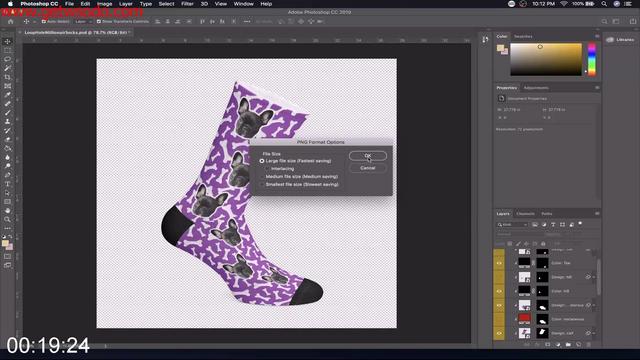The width and height of the screenshot is (640, 360).
Task: Add layer mask icon at Layers bottom
Action: click(548, 344)
